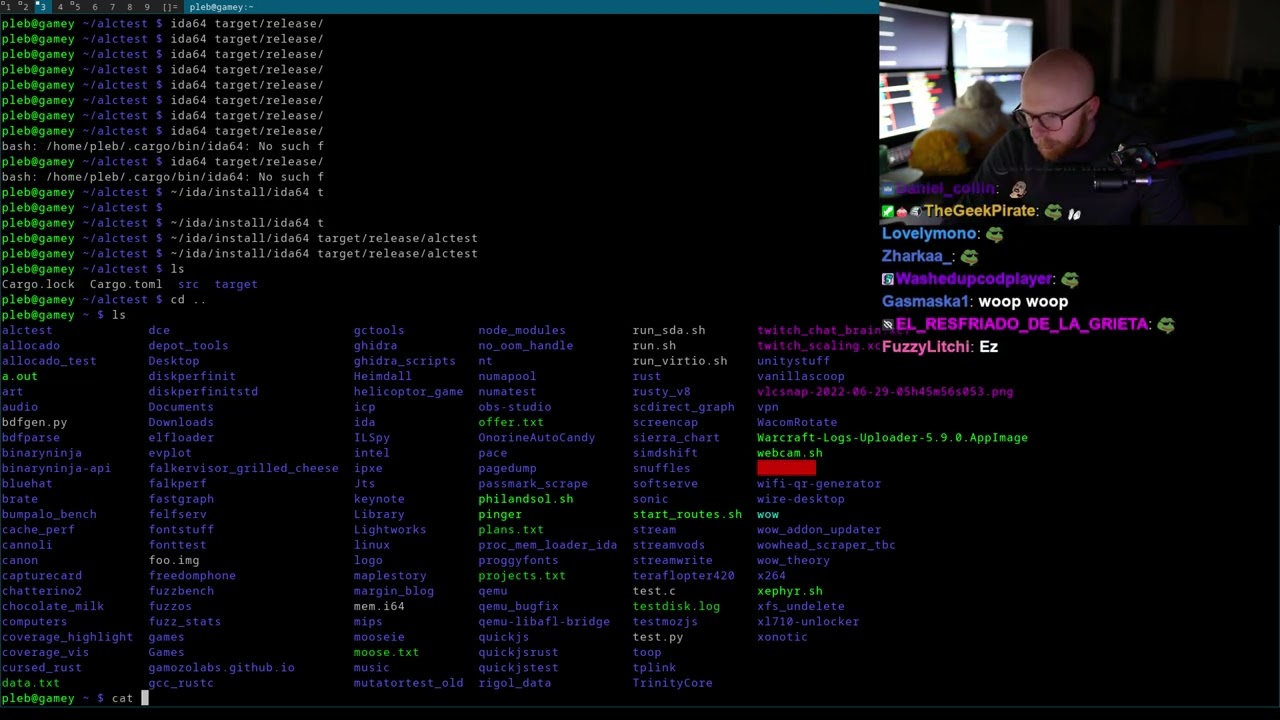Click Lovelymono chat username
Screen dimensions: 1280x720
pyautogui.click(x=929, y=233)
